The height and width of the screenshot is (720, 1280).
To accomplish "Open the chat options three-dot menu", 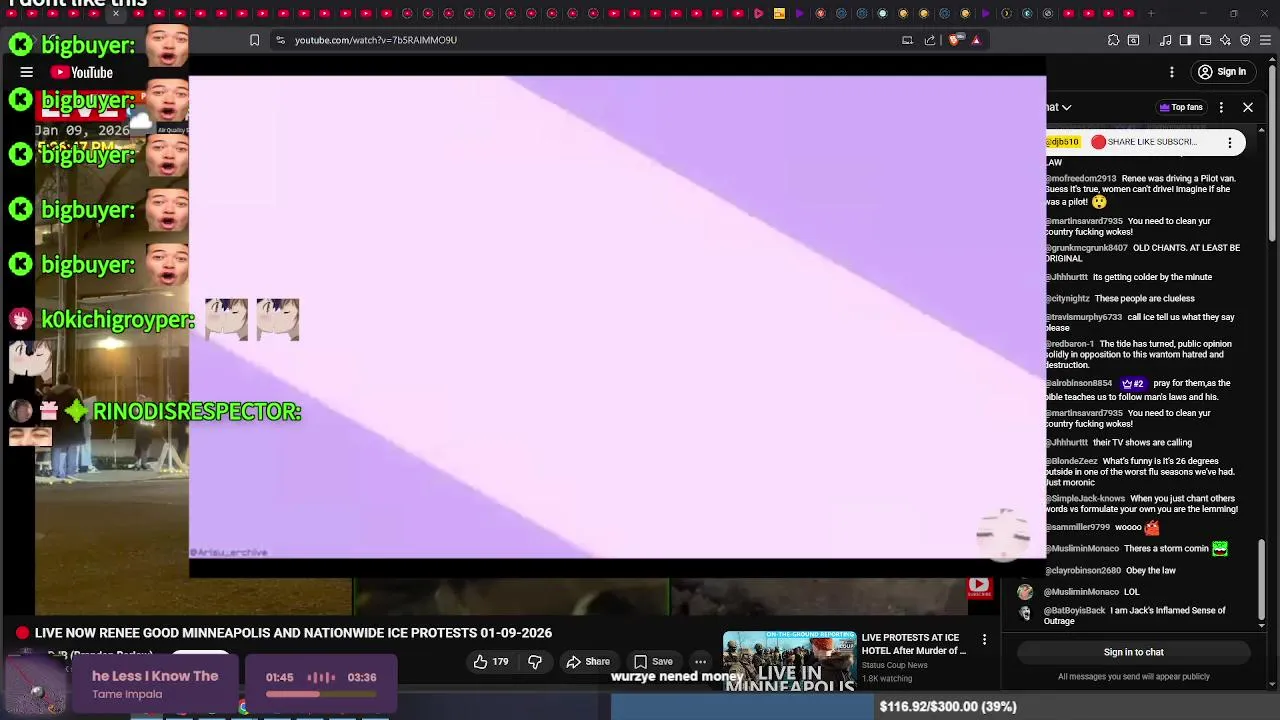I will pos(1221,107).
